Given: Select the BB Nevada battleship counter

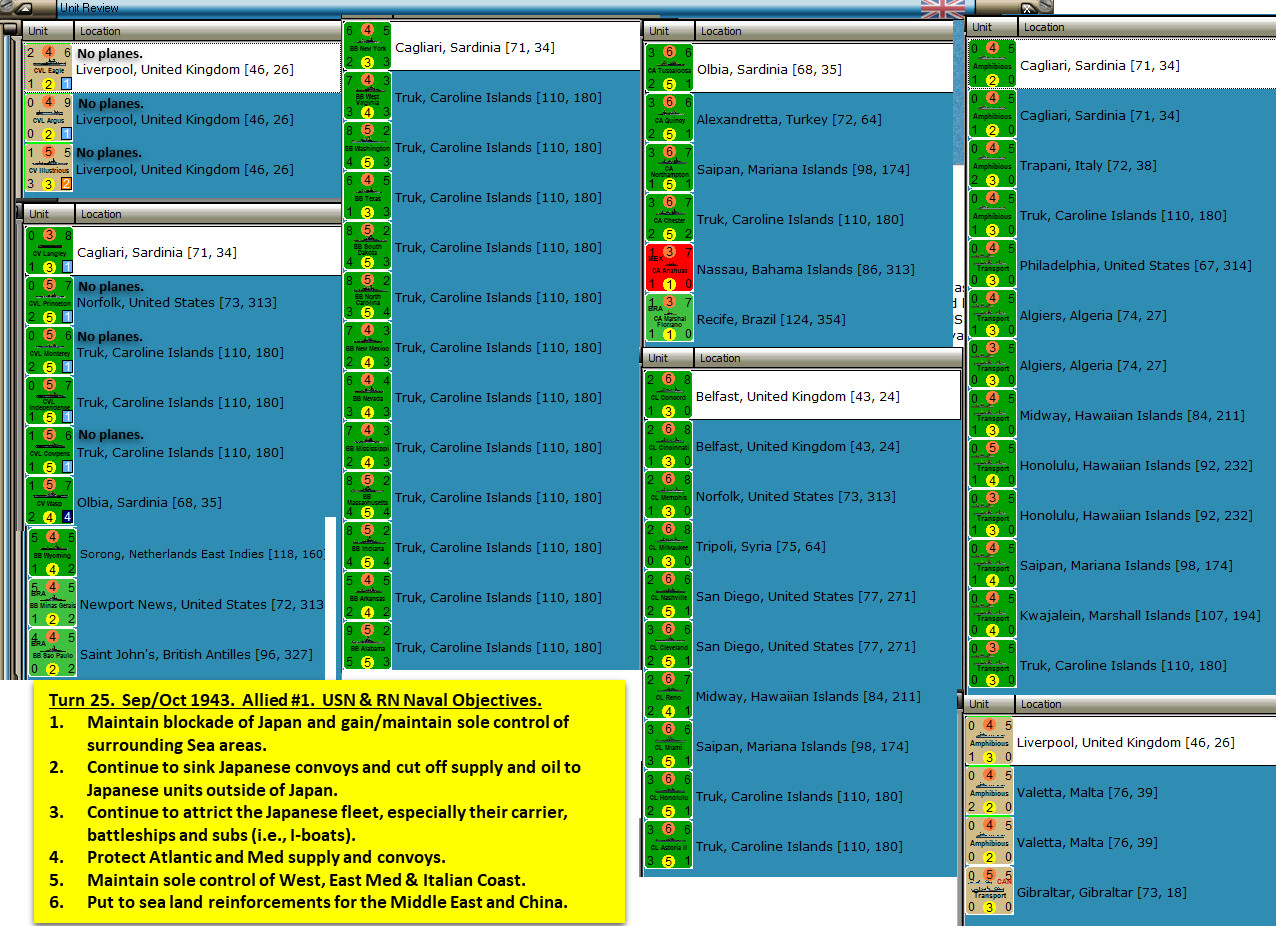Looking at the screenshot, I should (x=367, y=396).
